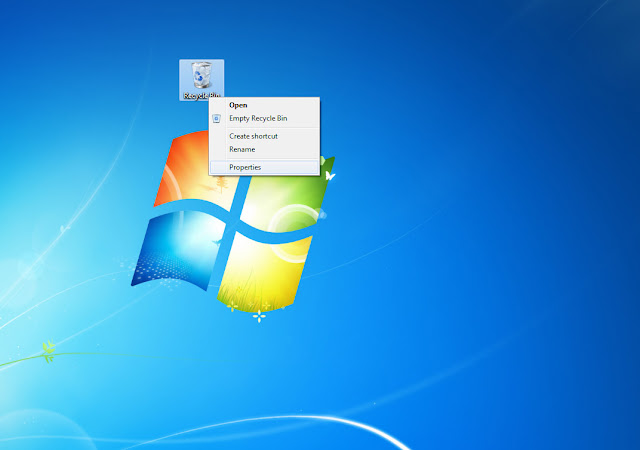This screenshot has height=450, width=640.
Task: Choose Empty Recycle Bin from the menu
Action: tap(264, 118)
